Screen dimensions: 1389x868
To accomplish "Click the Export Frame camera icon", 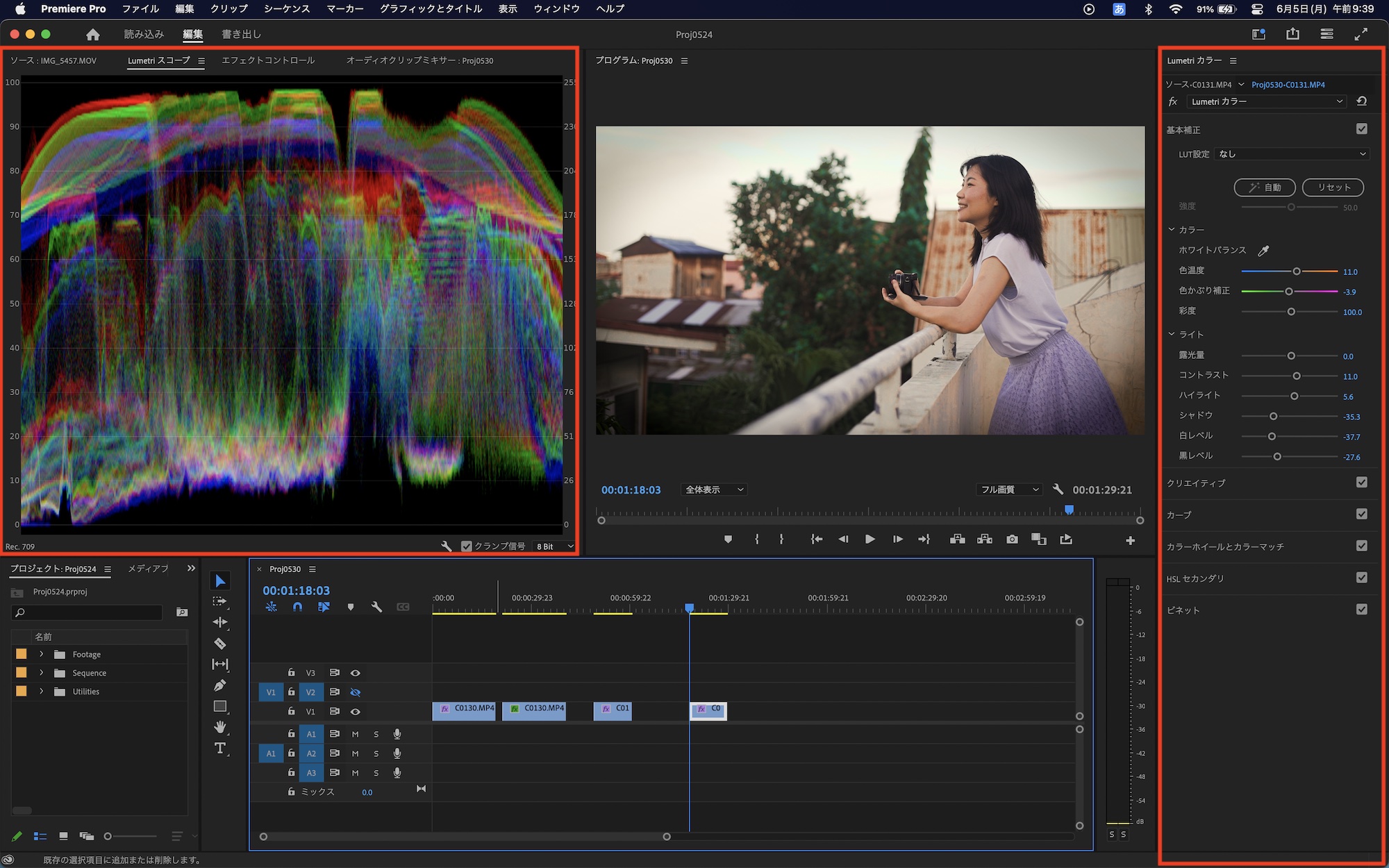I will click(x=1012, y=540).
